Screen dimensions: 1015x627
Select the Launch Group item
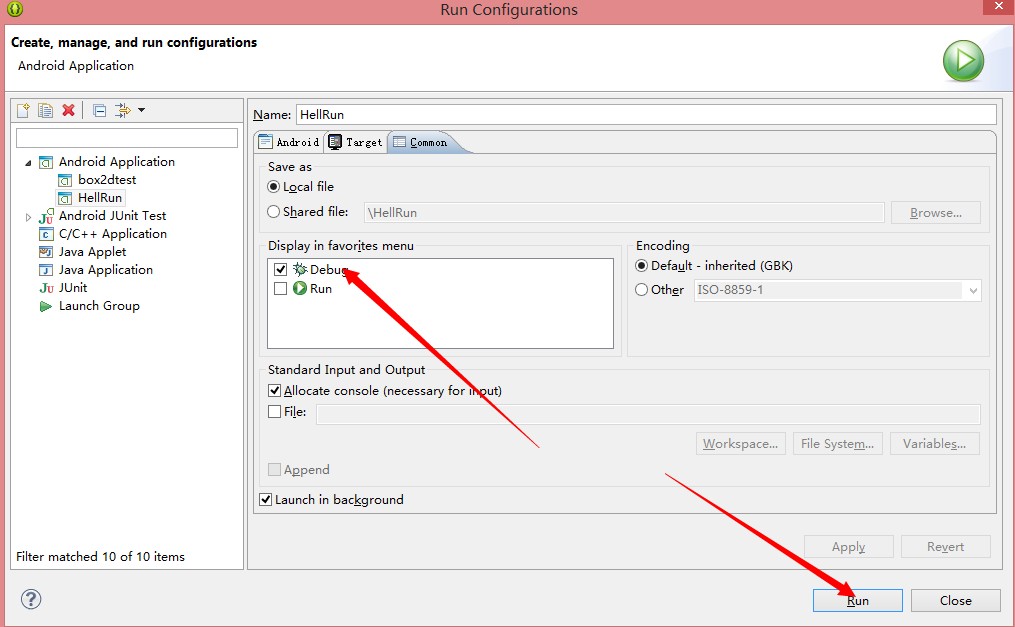[98, 306]
